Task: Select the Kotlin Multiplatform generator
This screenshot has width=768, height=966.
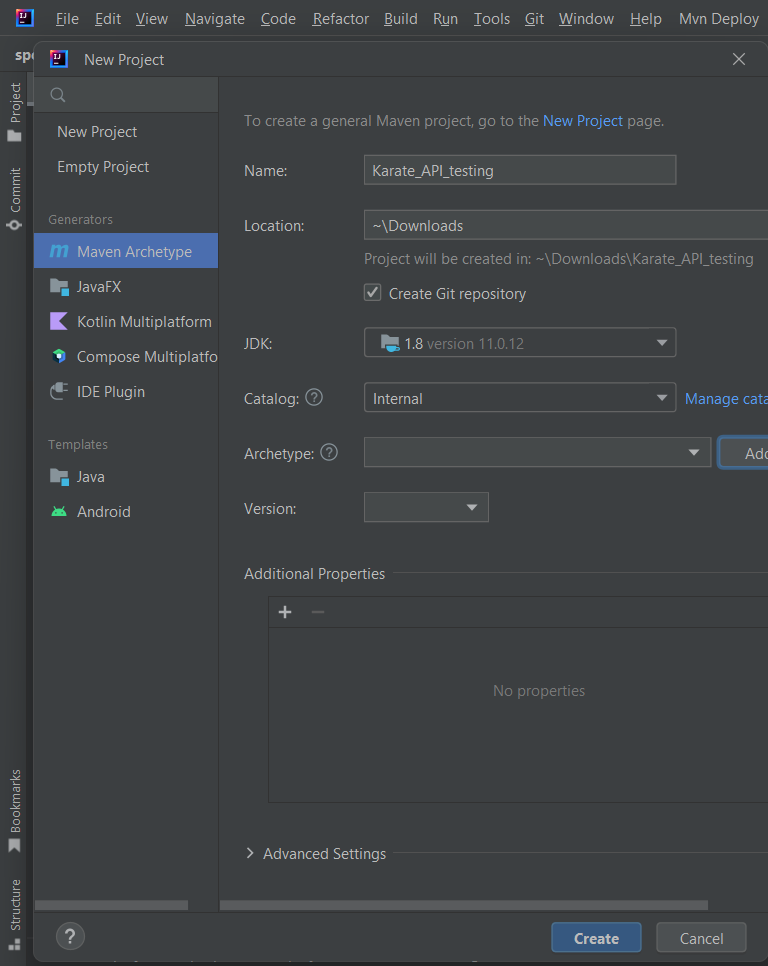Action: click(126, 322)
